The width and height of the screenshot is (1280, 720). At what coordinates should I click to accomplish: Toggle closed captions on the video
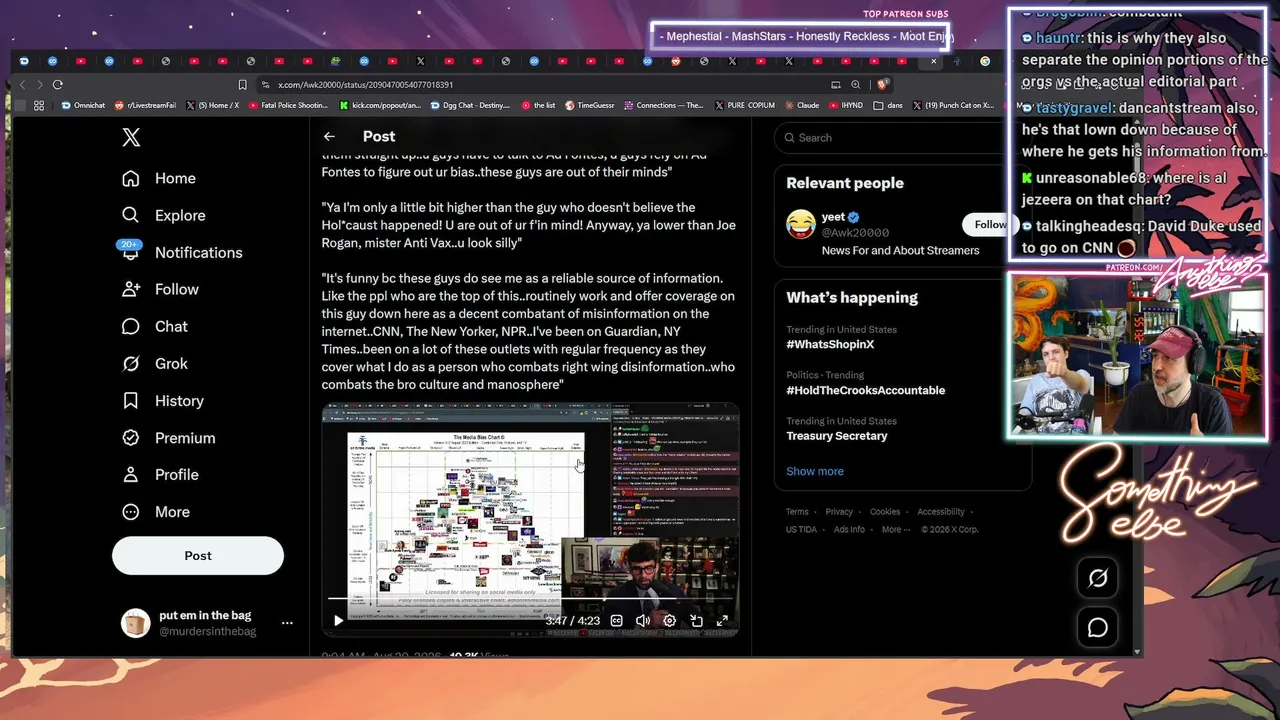click(616, 620)
